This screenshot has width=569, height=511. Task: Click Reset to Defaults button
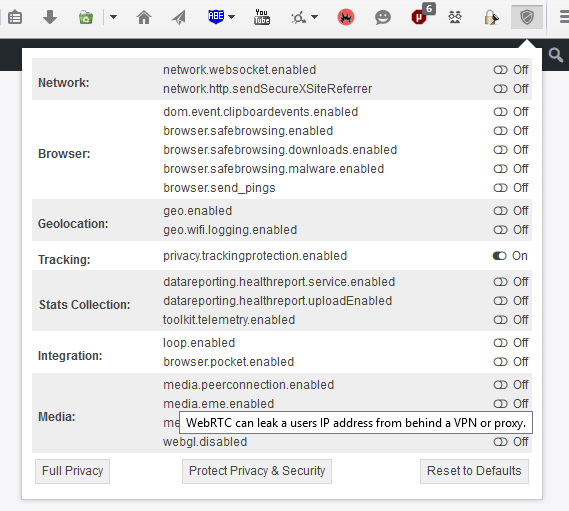pos(474,471)
